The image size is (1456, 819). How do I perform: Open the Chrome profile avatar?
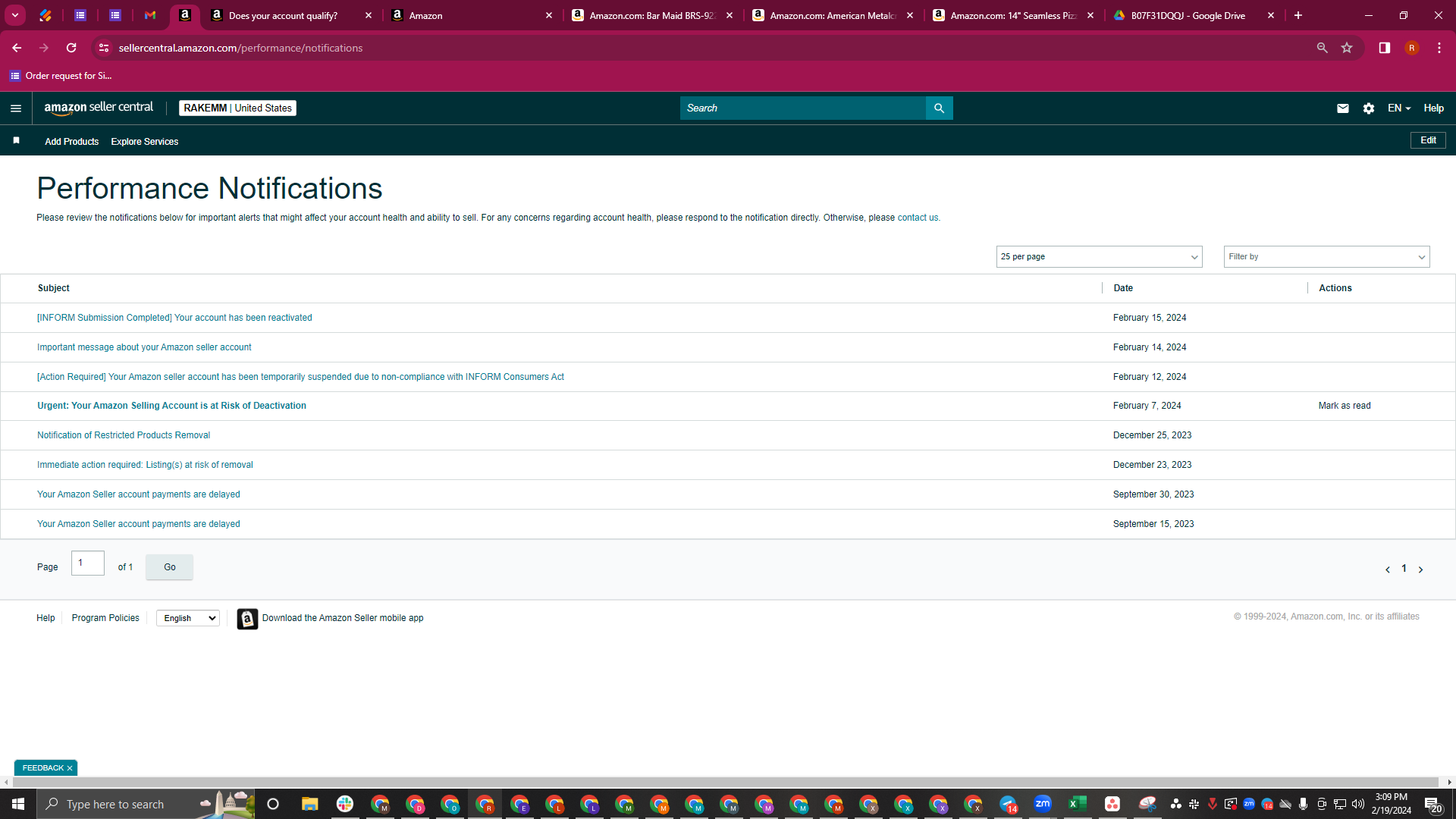pyautogui.click(x=1412, y=48)
